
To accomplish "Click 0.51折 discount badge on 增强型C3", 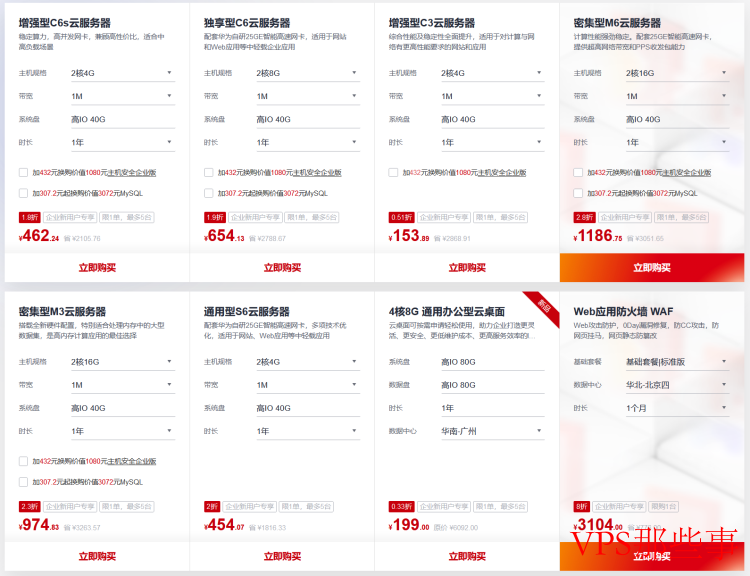I will click(402, 218).
